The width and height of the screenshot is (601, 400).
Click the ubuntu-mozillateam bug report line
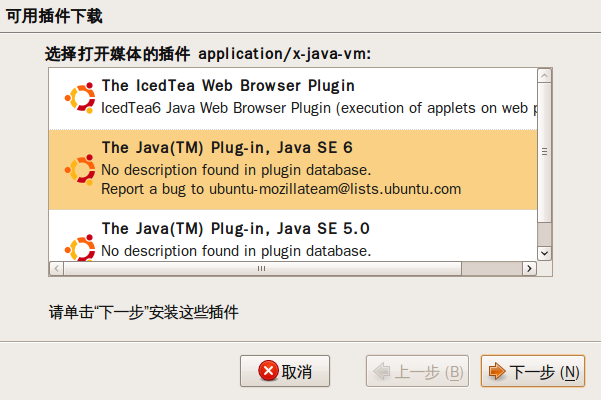281,189
